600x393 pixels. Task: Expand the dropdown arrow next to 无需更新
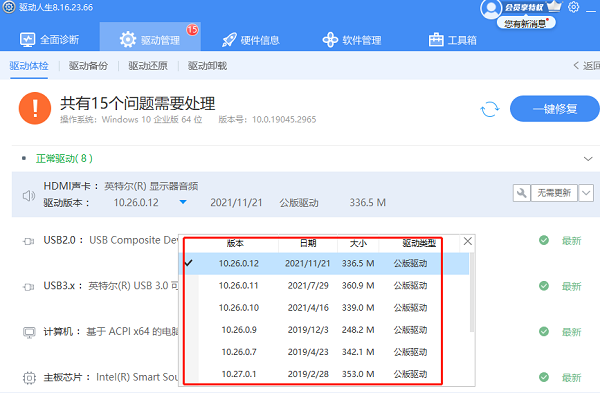586,193
